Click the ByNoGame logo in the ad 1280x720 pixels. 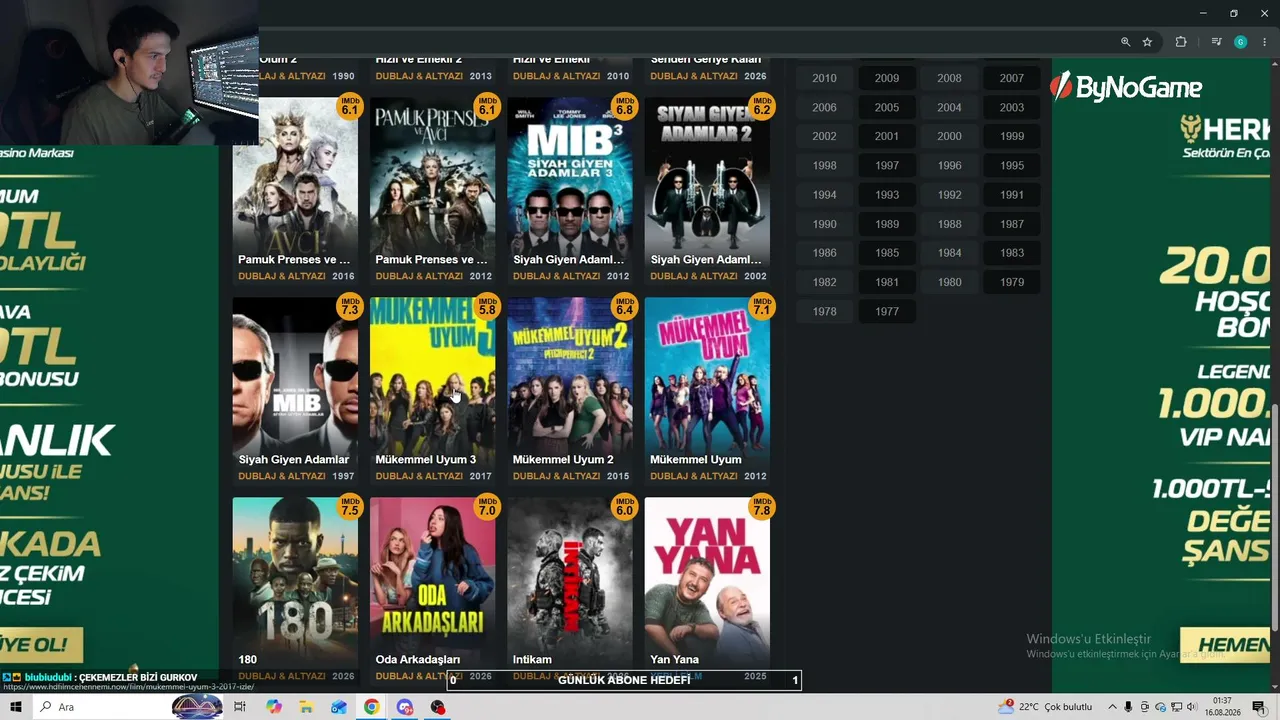(1127, 87)
